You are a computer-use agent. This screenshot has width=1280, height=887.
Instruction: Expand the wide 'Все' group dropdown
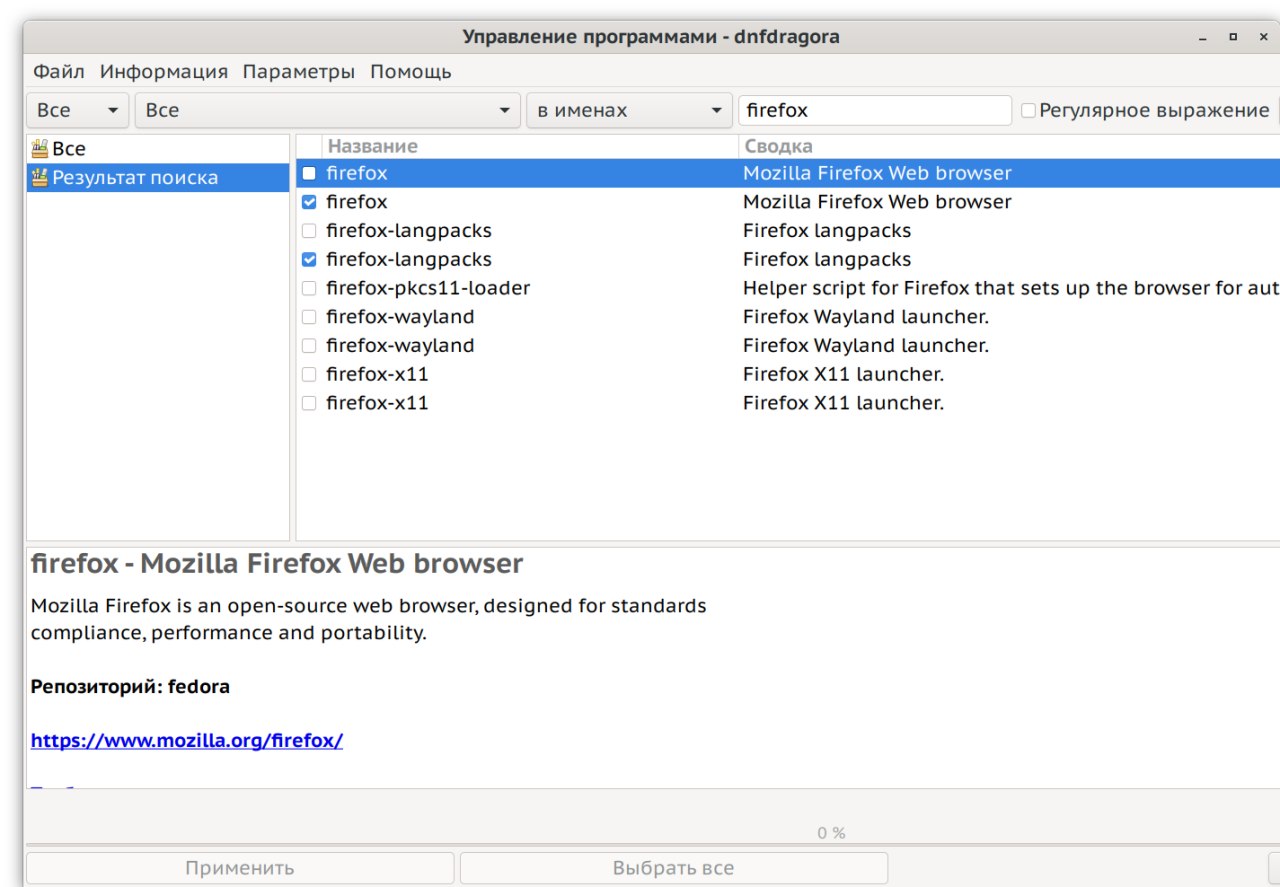tap(327, 110)
